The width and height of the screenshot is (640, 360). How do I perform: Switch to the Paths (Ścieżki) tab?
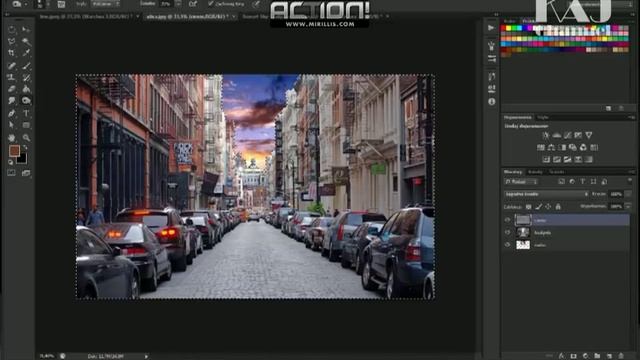click(x=556, y=172)
